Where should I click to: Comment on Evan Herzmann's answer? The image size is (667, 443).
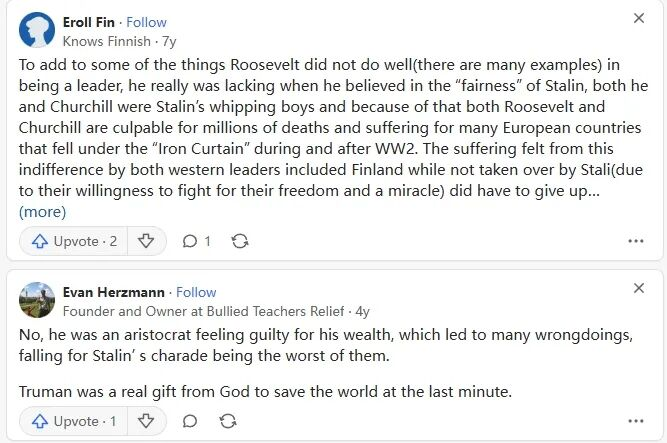[x=190, y=421]
